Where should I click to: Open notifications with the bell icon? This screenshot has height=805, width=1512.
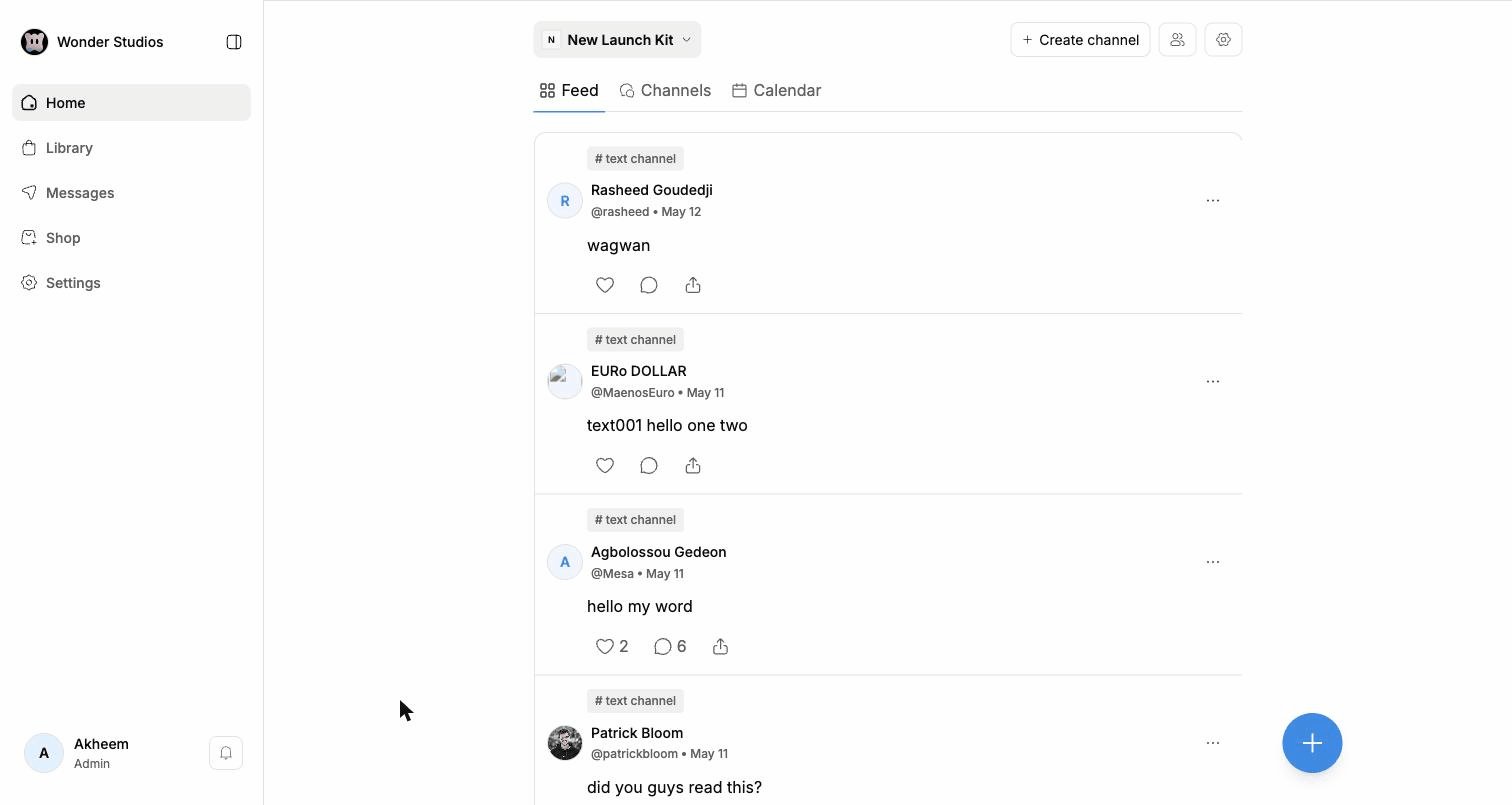[x=226, y=753]
